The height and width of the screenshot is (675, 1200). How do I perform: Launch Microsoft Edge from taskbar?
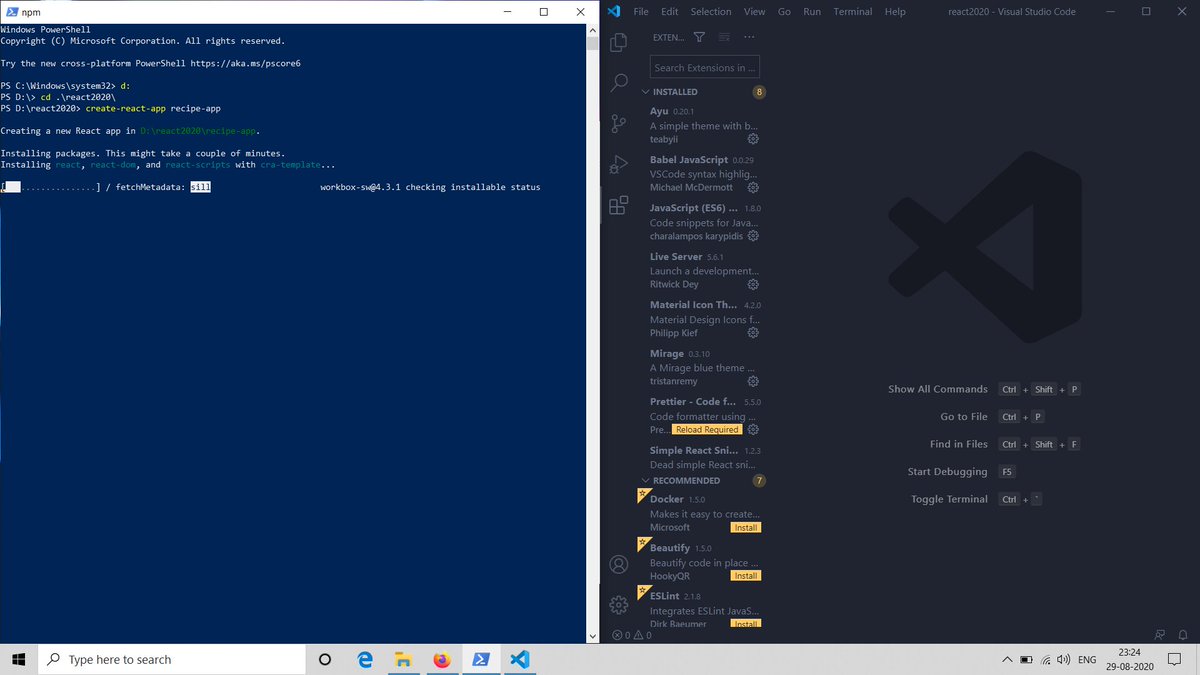point(365,660)
